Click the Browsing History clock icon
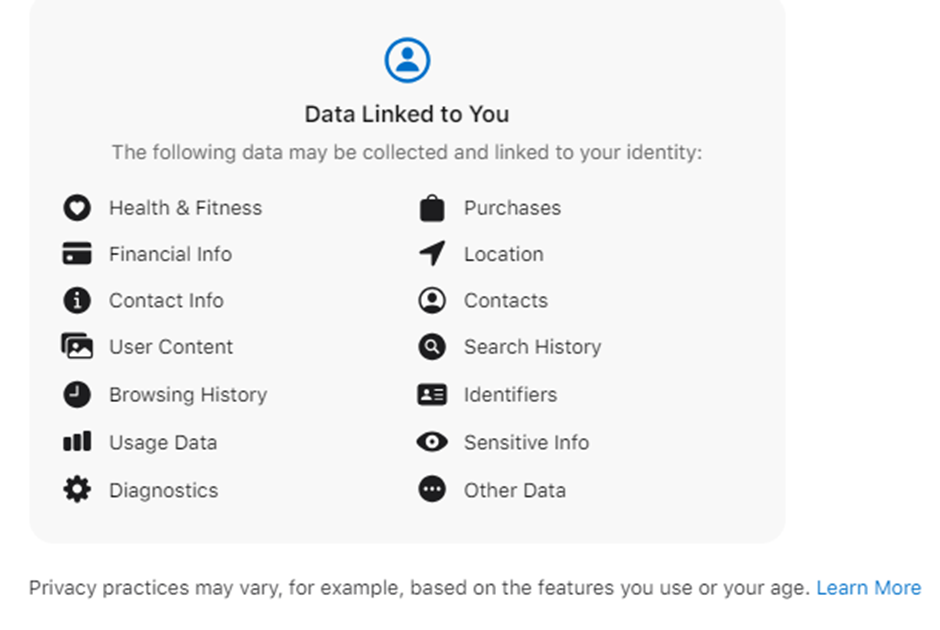 [78, 394]
